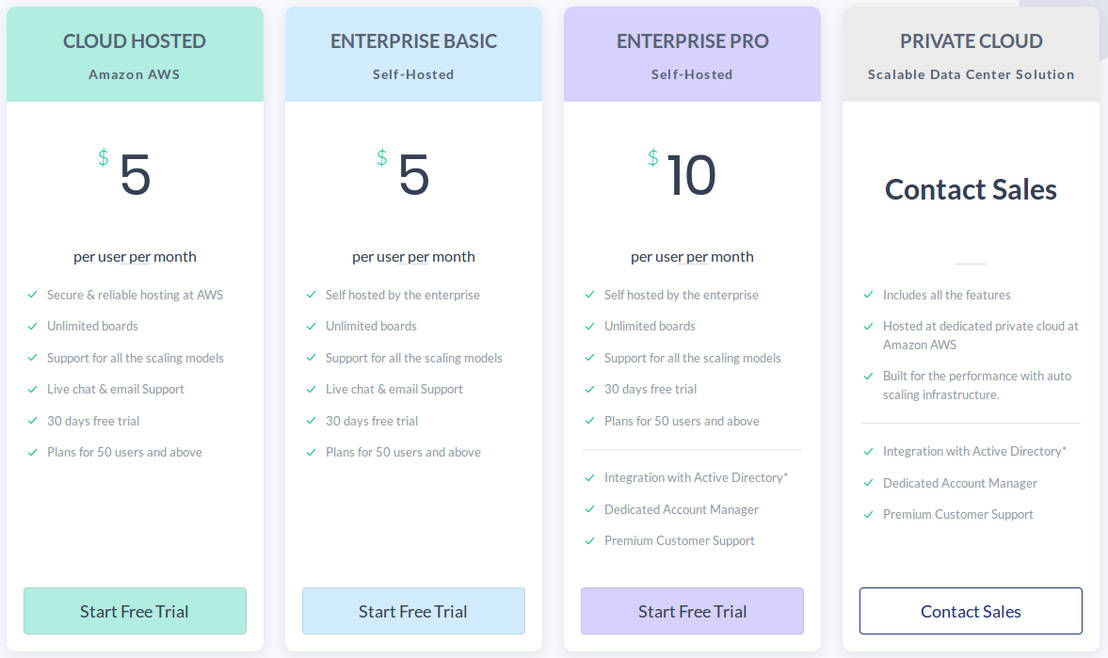
Task: Click checkmark next to Includes all the features
Action: [869, 295]
